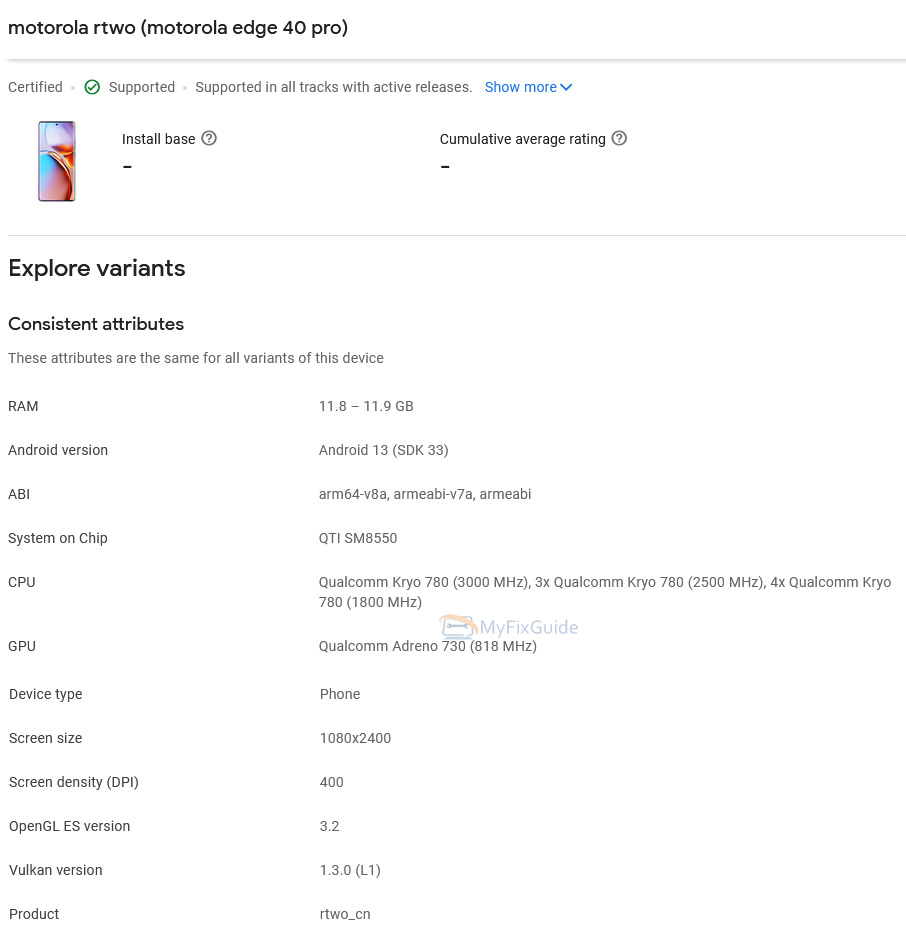The height and width of the screenshot is (946, 906).
Task: Select the Vulkan version 1.3.0 (L1) value
Action: pyautogui.click(x=350, y=870)
